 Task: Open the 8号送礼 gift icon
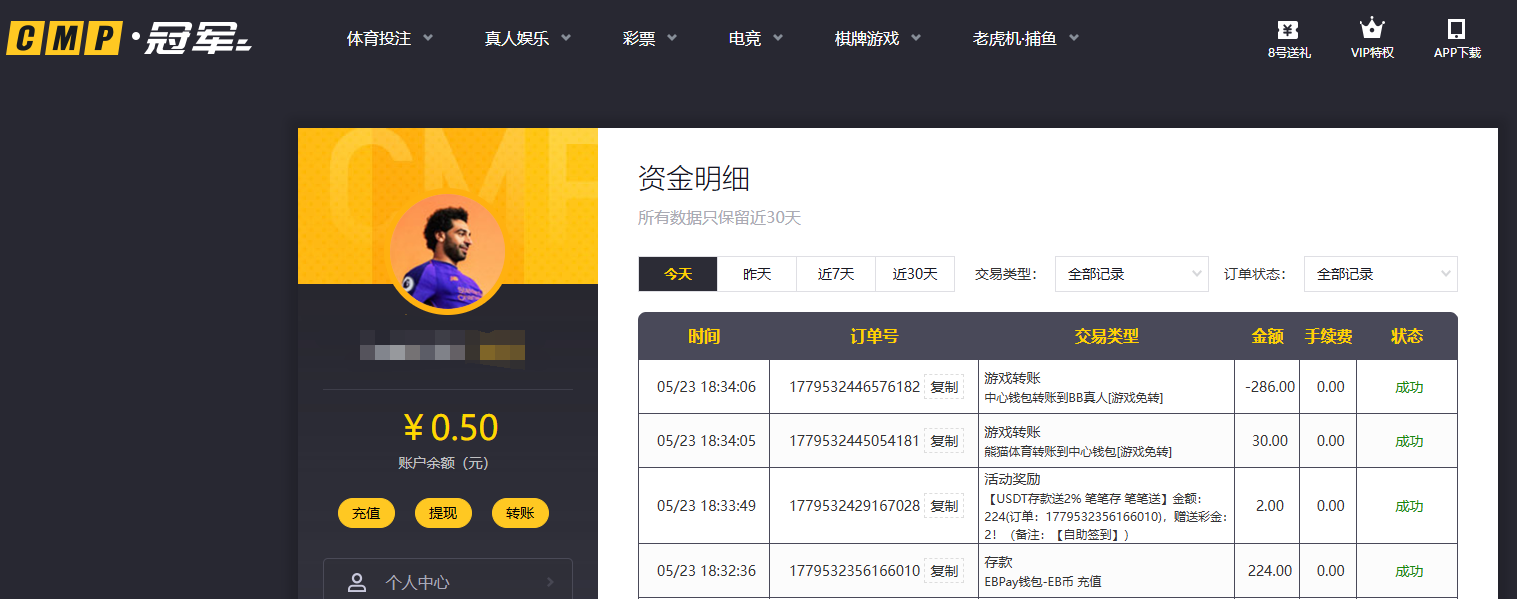(x=1289, y=29)
